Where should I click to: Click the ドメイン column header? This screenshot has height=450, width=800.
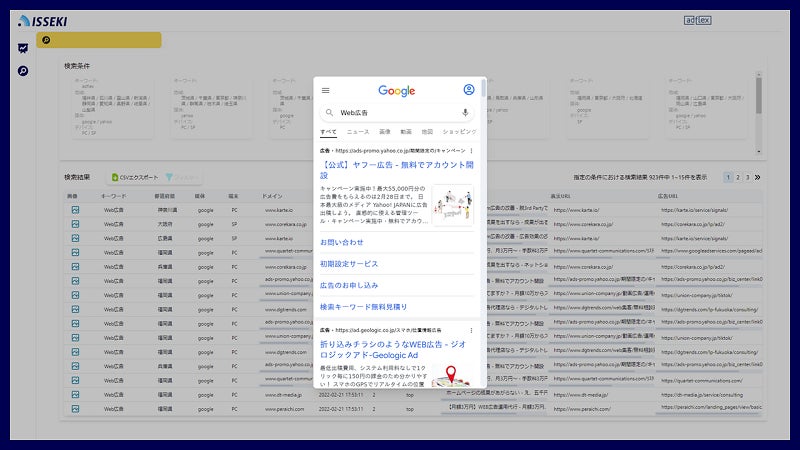272,196
